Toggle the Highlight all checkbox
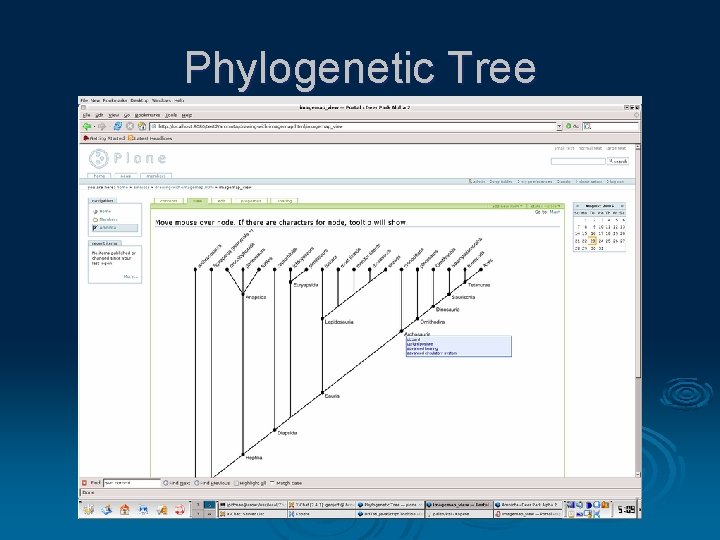This screenshot has width=720, height=540. (236, 483)
